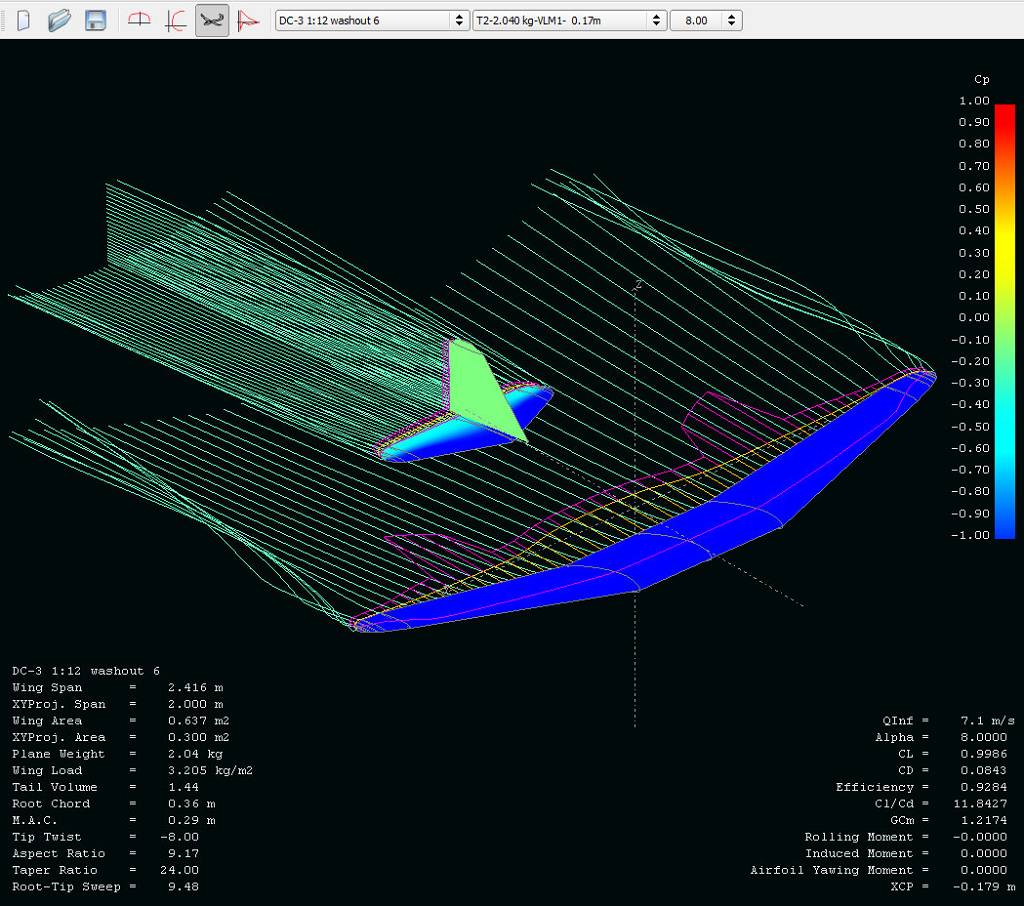The height and width of the screenshot is (906, 1024).
Task: Show the polar graphs view
Action: (176, 20)
